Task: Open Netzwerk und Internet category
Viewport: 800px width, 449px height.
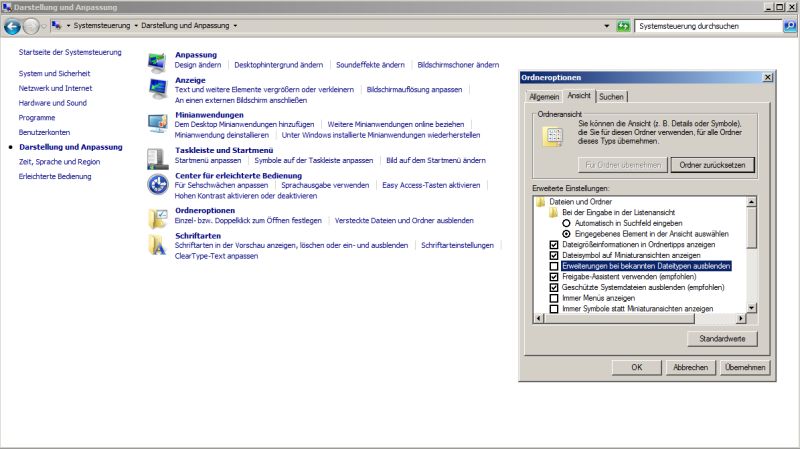Action: click(x=55, y=88)
